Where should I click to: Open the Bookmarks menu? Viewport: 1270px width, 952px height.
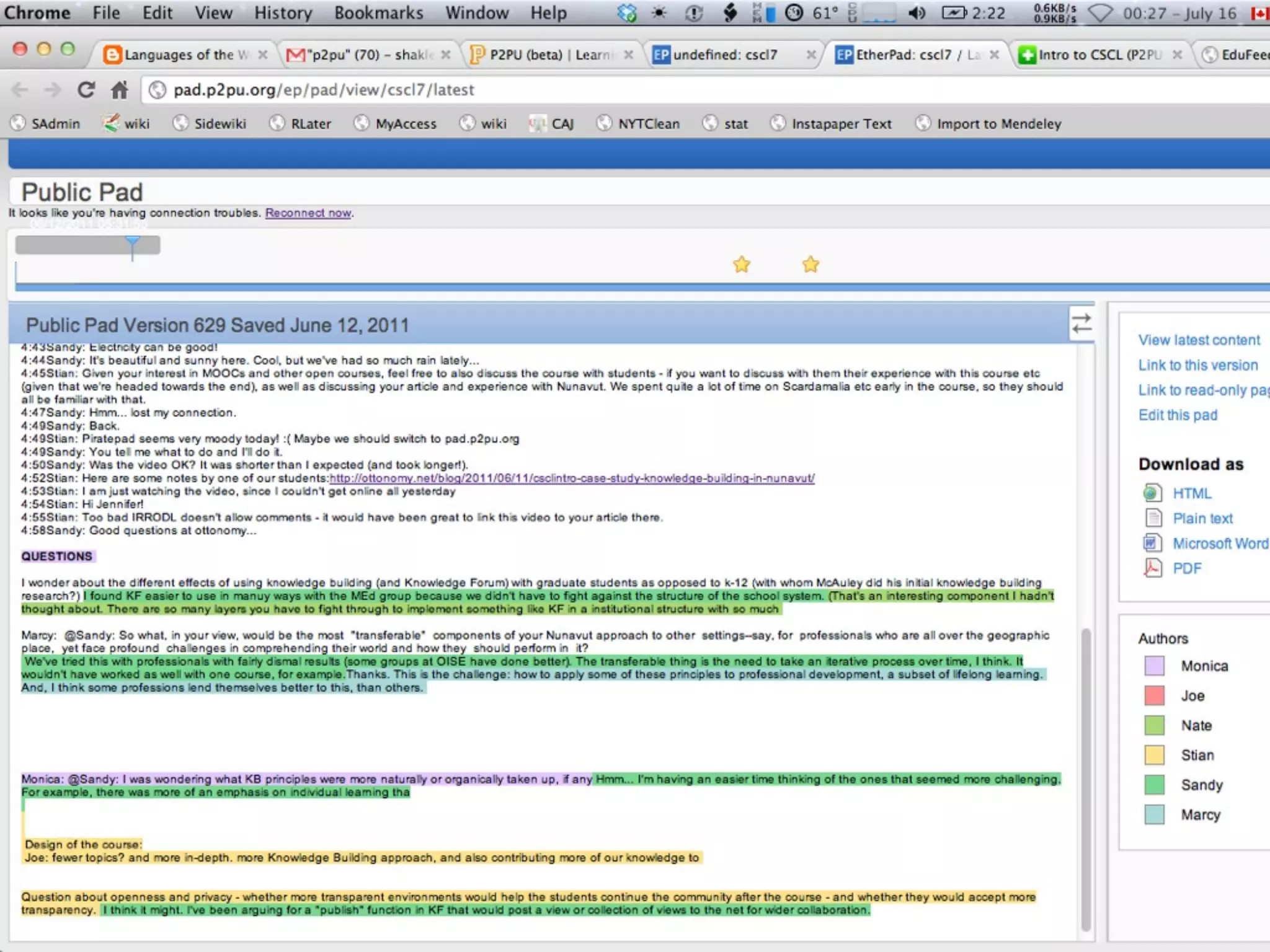coord(378,12)
